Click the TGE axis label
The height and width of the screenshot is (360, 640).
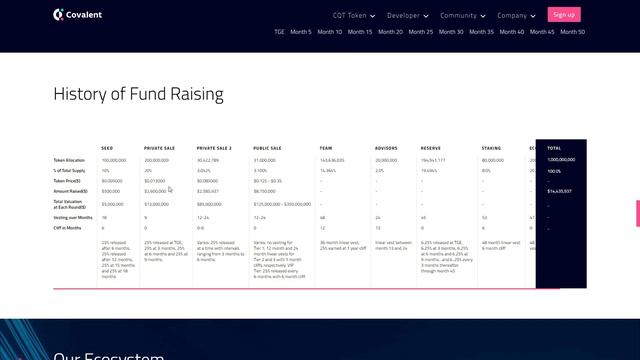279,32
